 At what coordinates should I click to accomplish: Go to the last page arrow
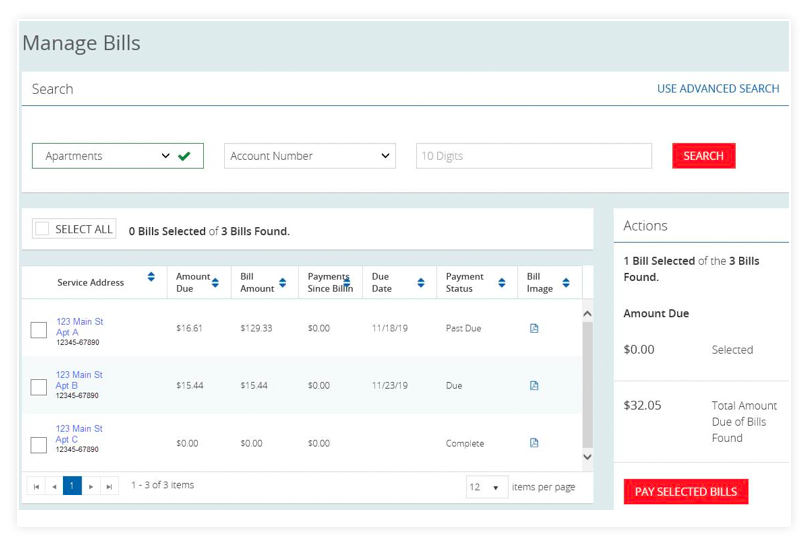pos(109,487)
